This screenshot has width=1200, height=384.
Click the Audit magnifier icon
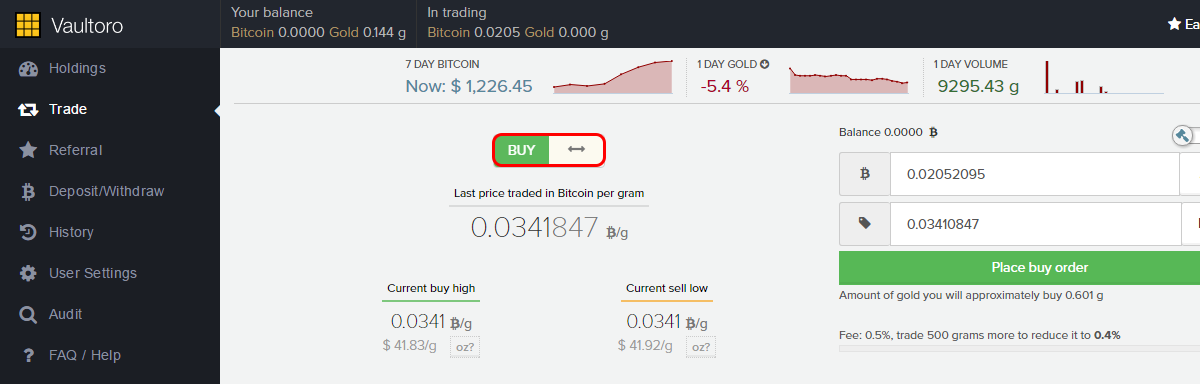pos(28,314)
